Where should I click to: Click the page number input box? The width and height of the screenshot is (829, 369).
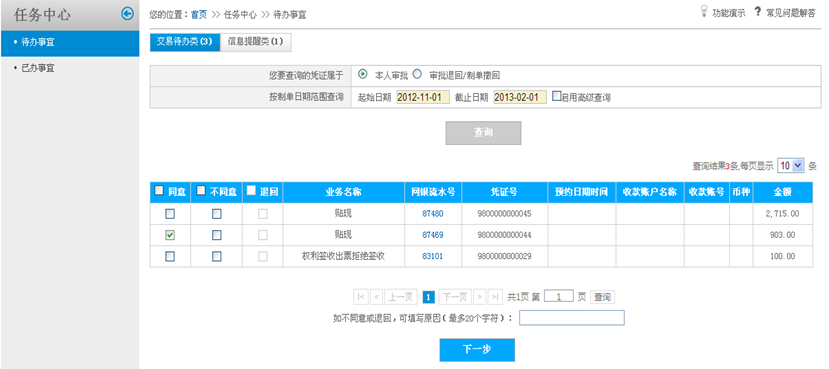[x=558, y=297]
